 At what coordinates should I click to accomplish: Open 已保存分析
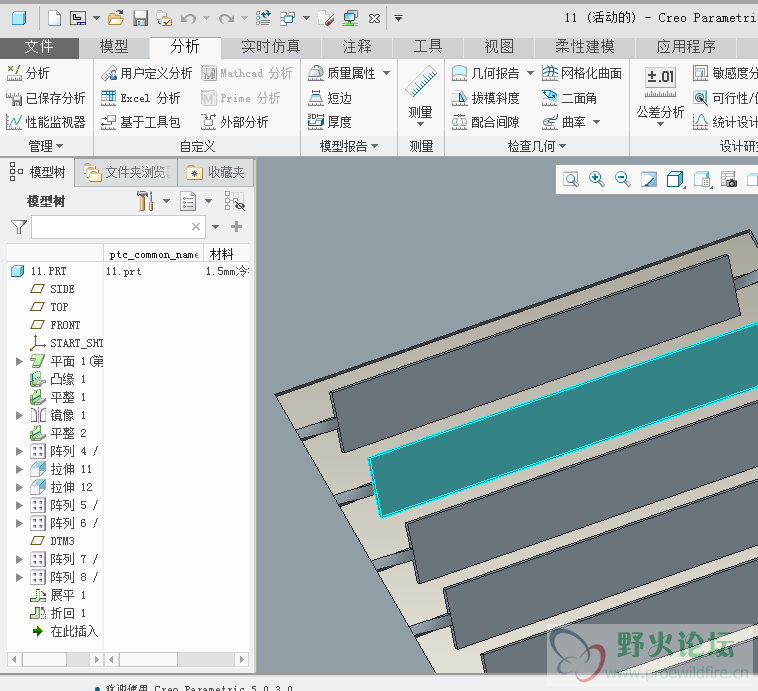46,98
